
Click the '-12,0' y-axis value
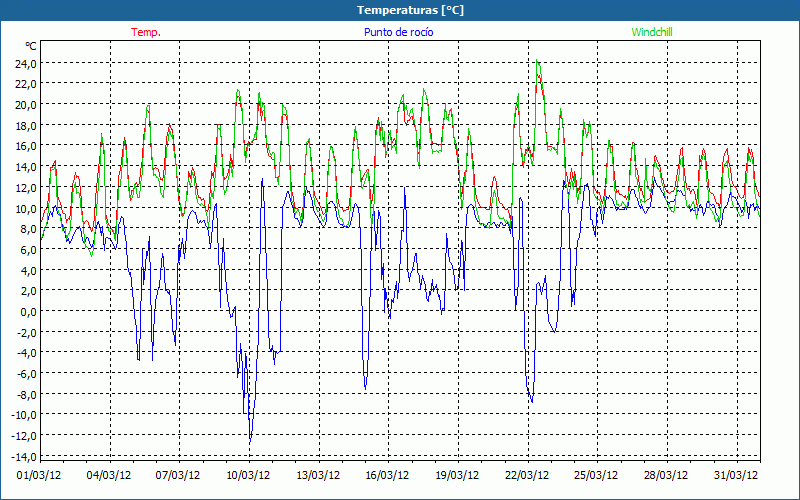point(24,436)
